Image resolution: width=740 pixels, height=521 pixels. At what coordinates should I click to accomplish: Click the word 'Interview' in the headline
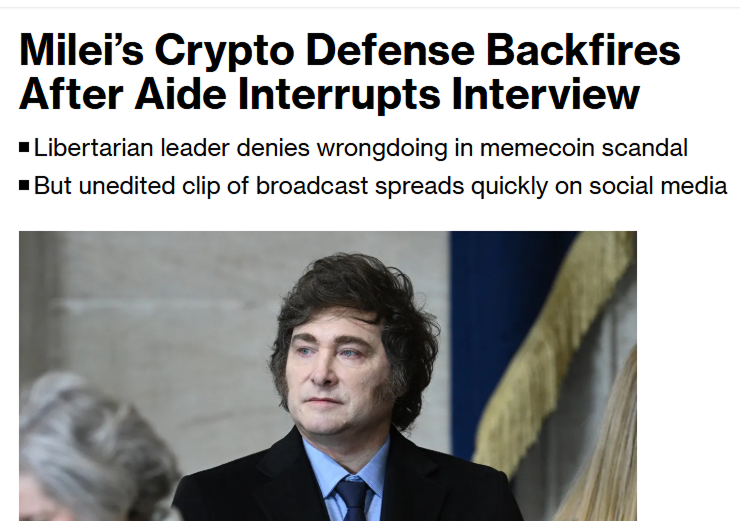click(x=545, y=94)
